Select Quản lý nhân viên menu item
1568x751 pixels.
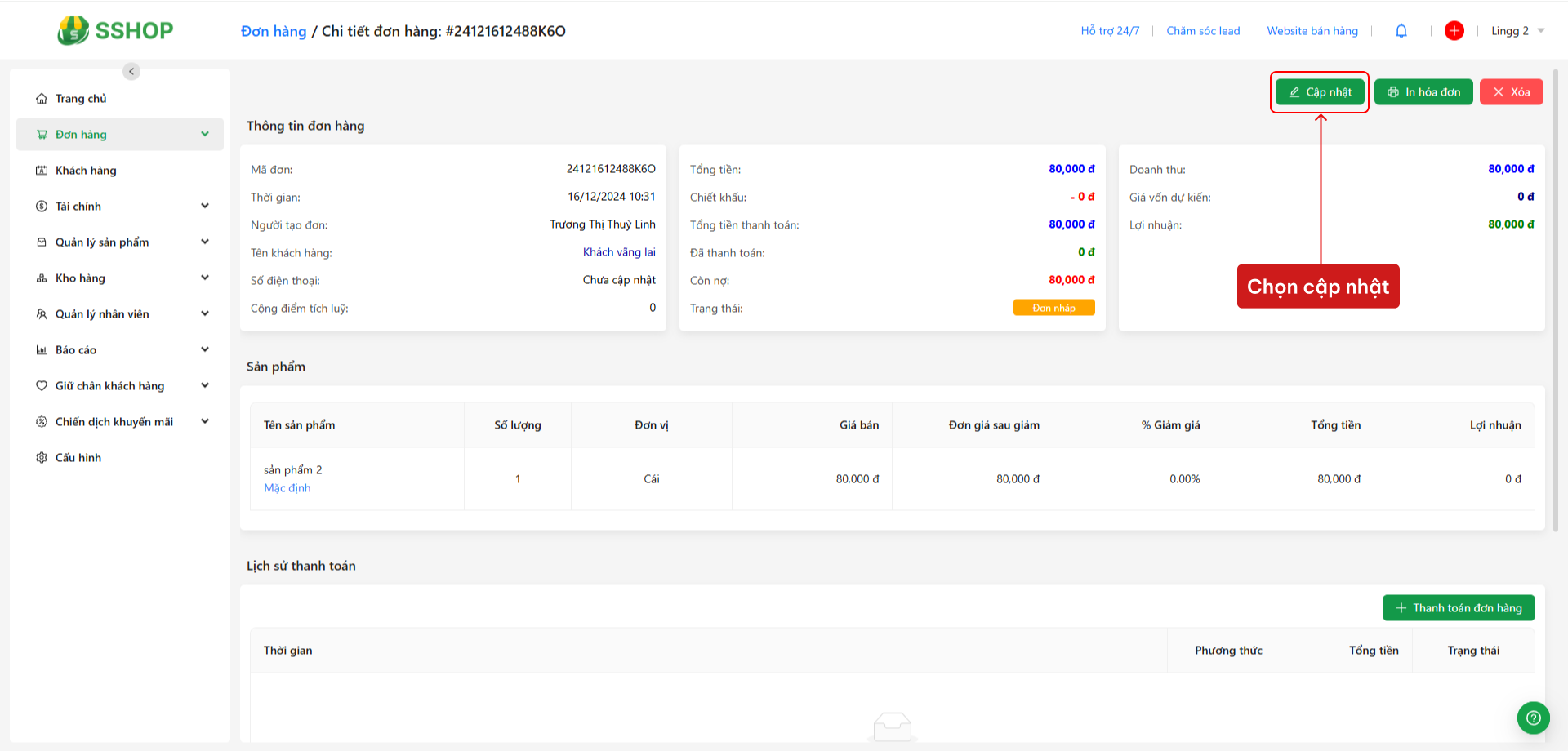click(102, 314)
